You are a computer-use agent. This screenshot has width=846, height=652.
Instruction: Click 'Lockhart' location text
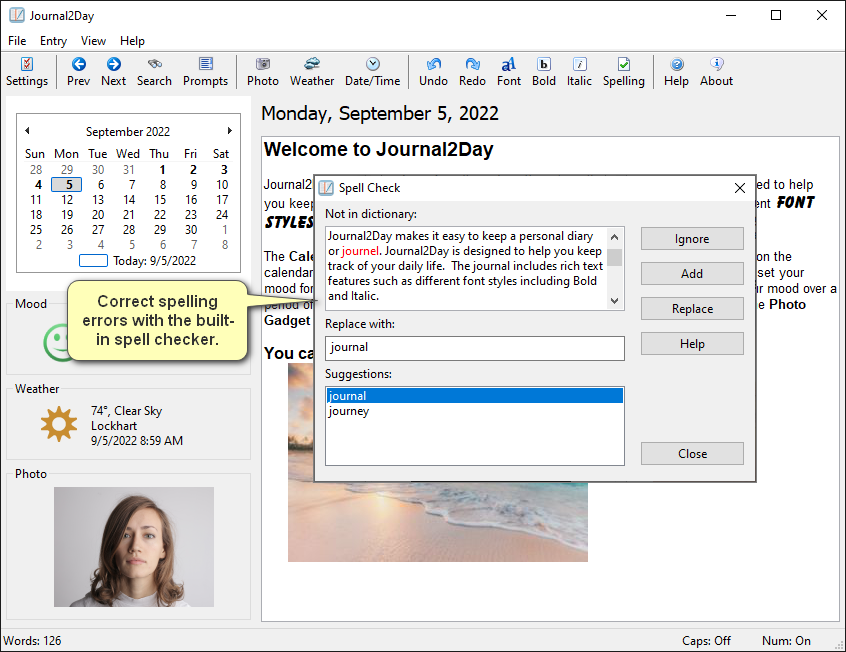pos(114,426)
